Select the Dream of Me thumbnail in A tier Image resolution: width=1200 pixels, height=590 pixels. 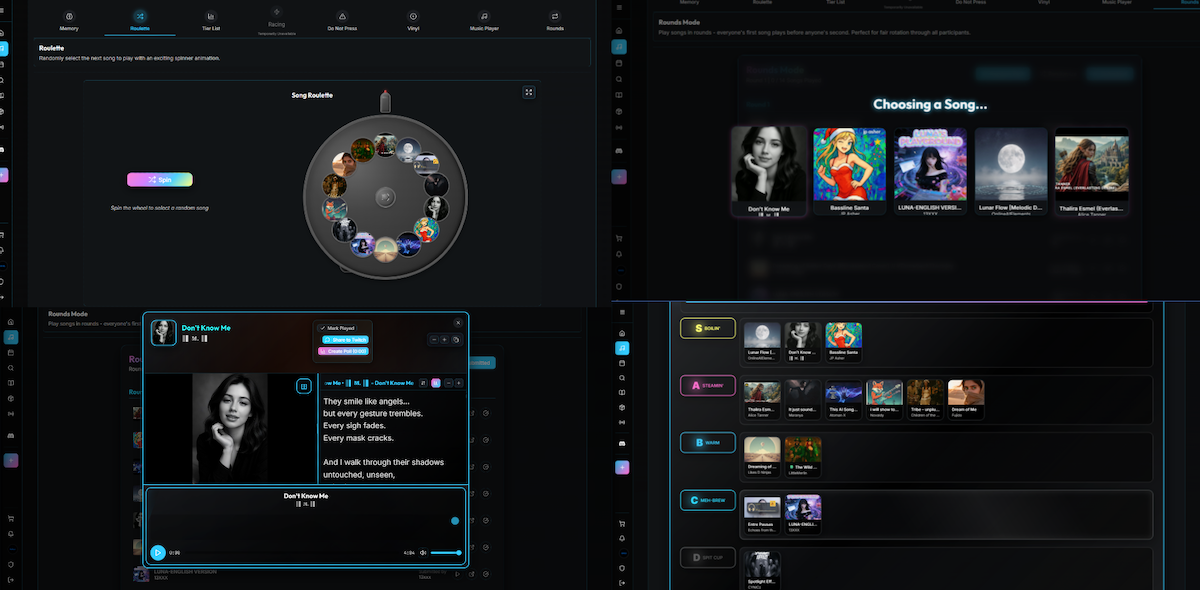(966, 397)
